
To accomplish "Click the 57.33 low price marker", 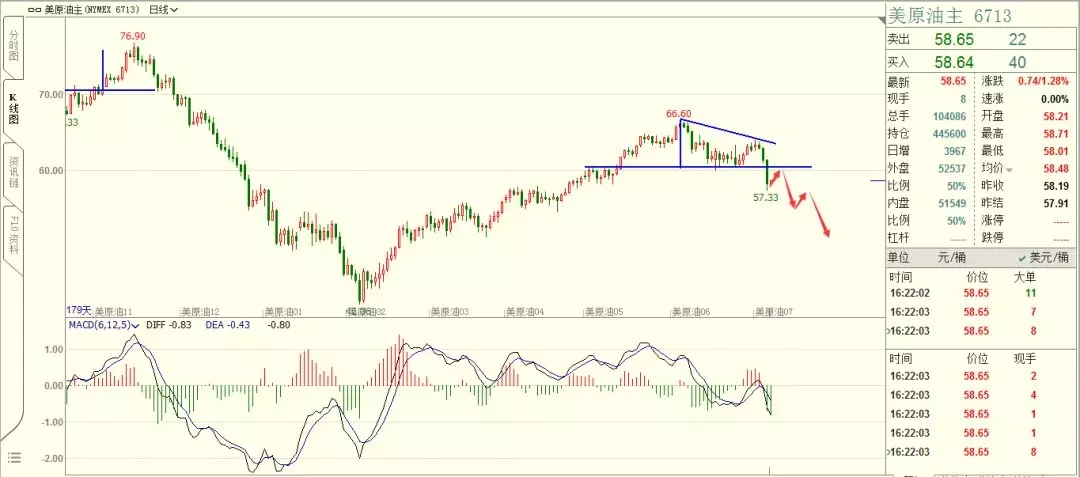I will tap(765, 198).
